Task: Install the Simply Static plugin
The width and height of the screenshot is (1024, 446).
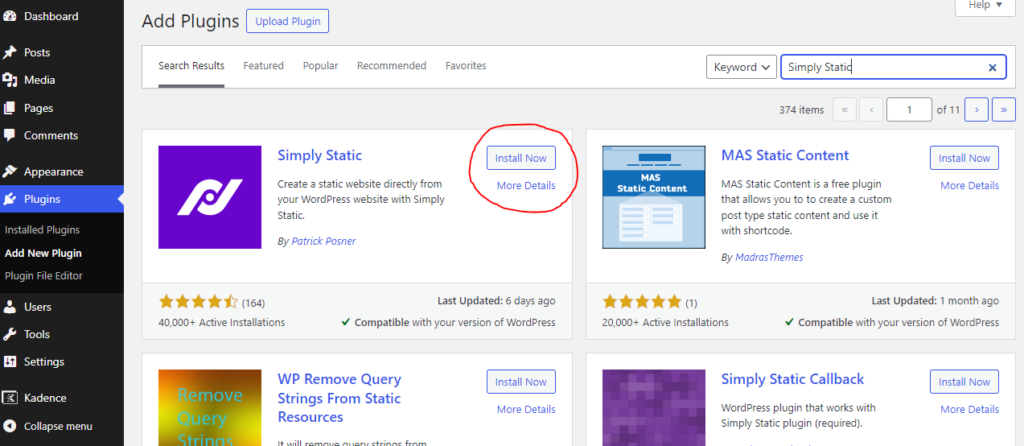Action: (520, 158)
